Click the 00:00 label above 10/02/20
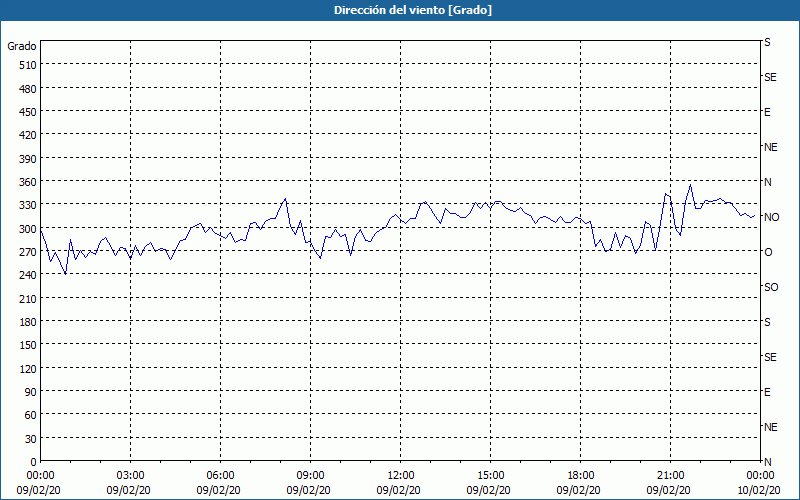The width and height of the screenshot is (800, 500). coord(760,476)
